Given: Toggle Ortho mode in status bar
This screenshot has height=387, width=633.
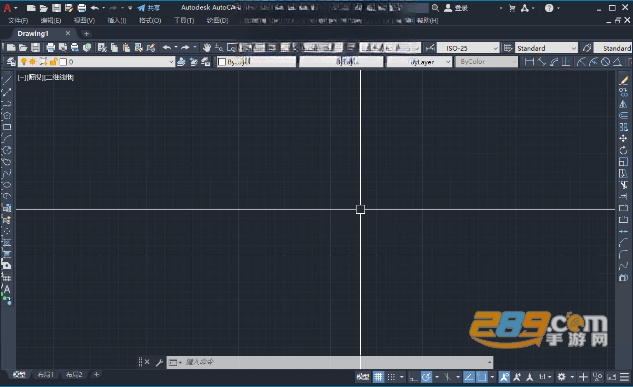Looking at the screenshot, I should coord(413,377).
